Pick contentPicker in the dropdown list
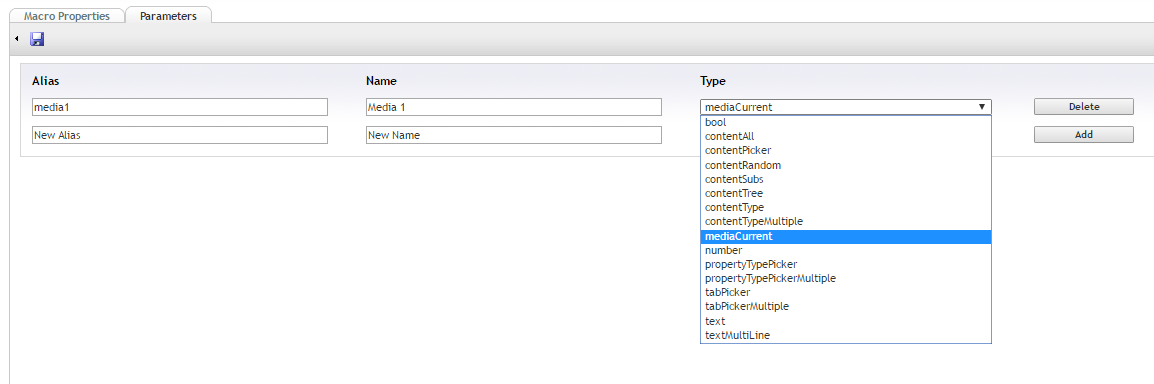 click(x=846, y=151)
